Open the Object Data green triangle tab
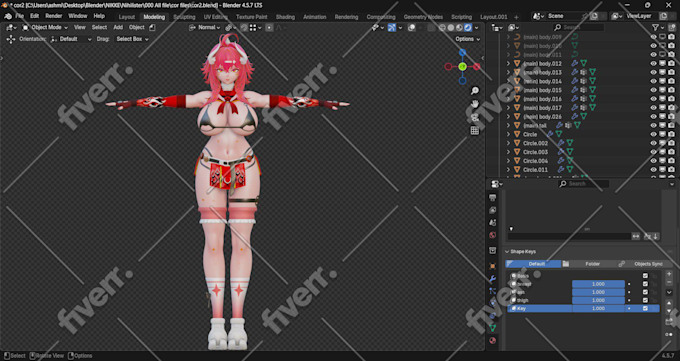The width and height of the screenshot is (680, 361). (x=493, y=328)
